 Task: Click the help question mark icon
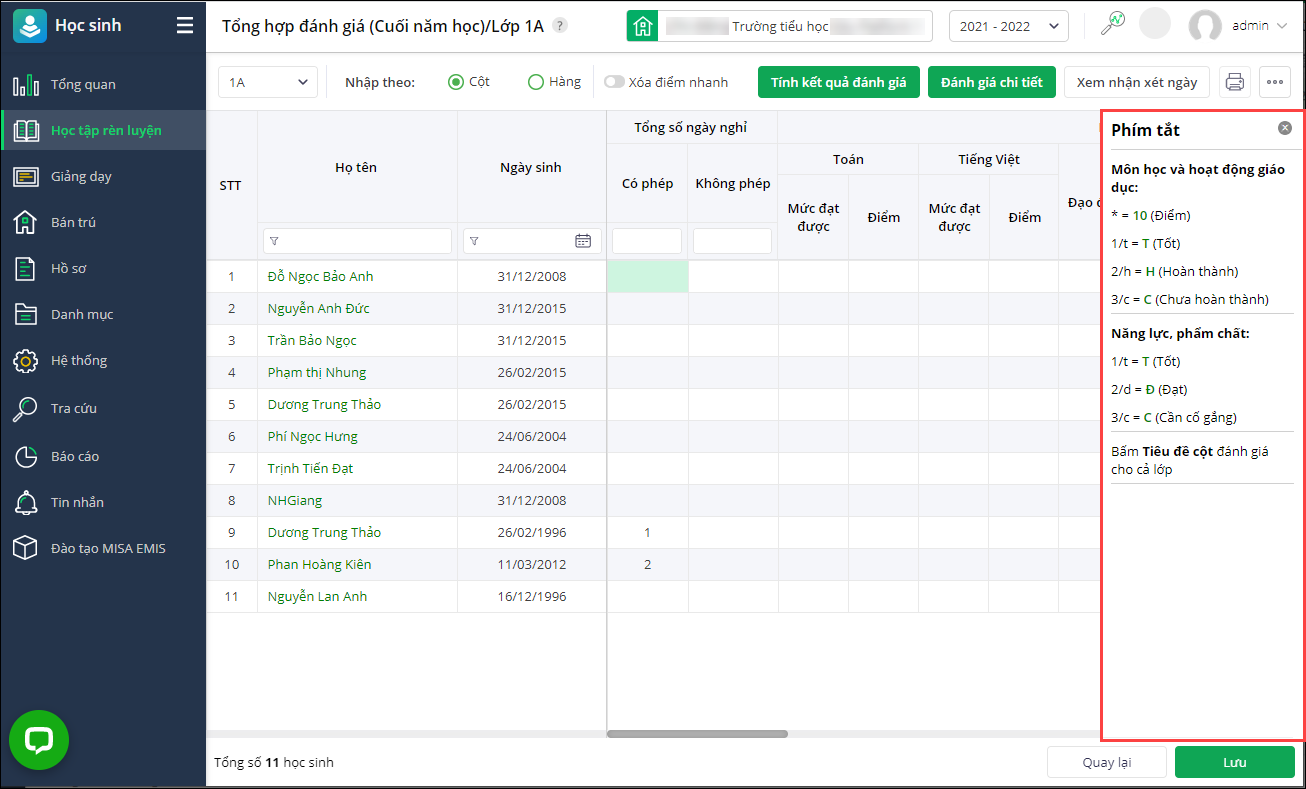click(560, 26)
